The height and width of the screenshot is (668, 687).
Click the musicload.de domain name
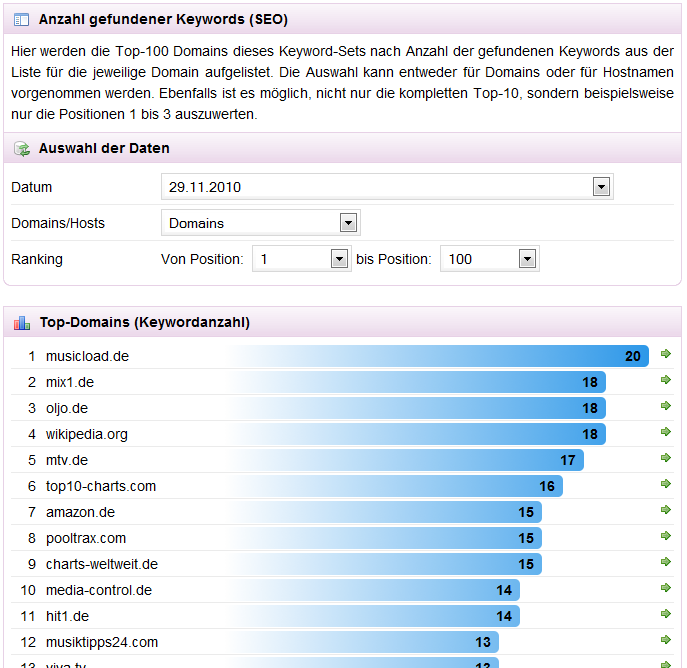click(x=87, y=356)
